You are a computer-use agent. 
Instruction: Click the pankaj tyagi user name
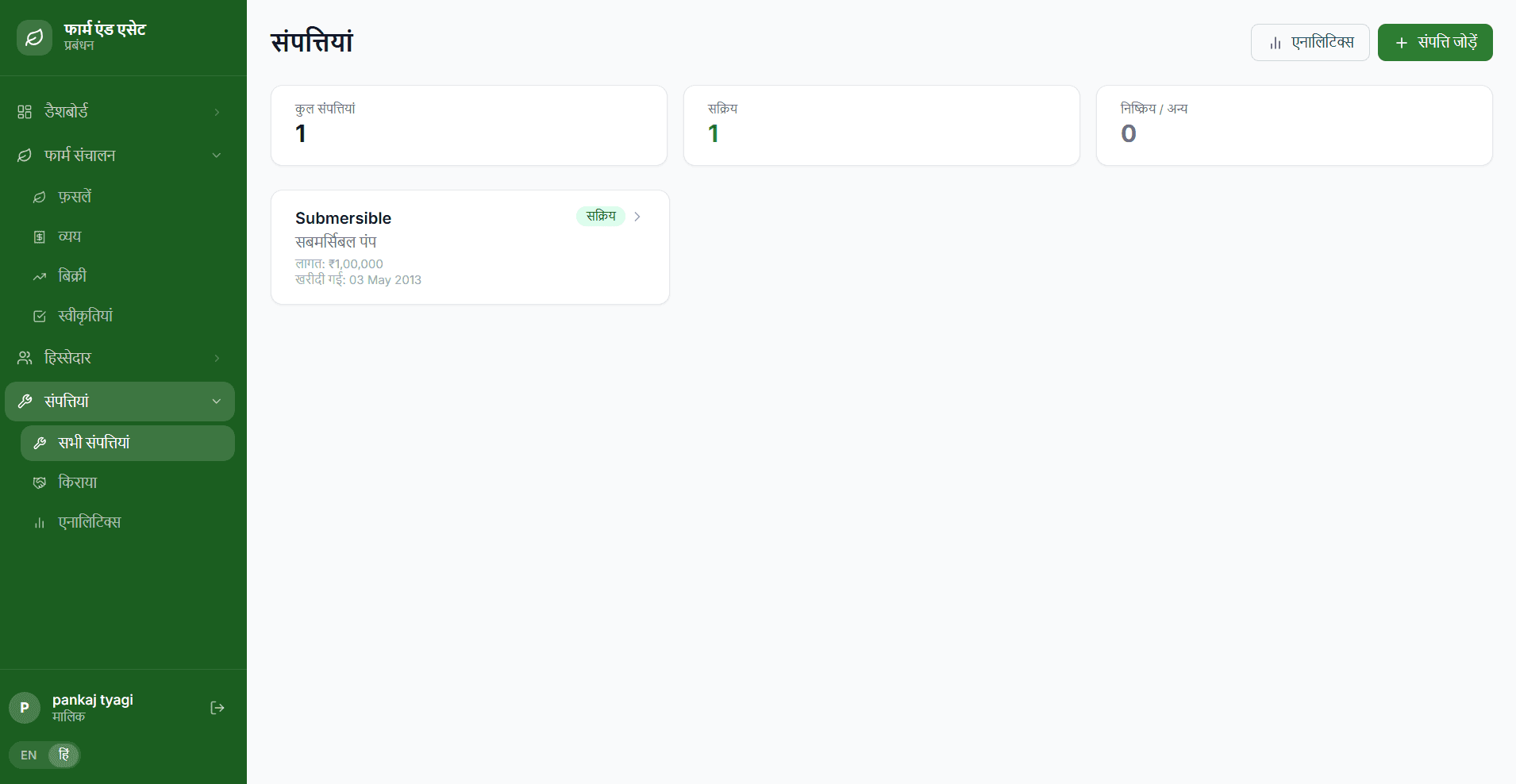click(93, 700)
